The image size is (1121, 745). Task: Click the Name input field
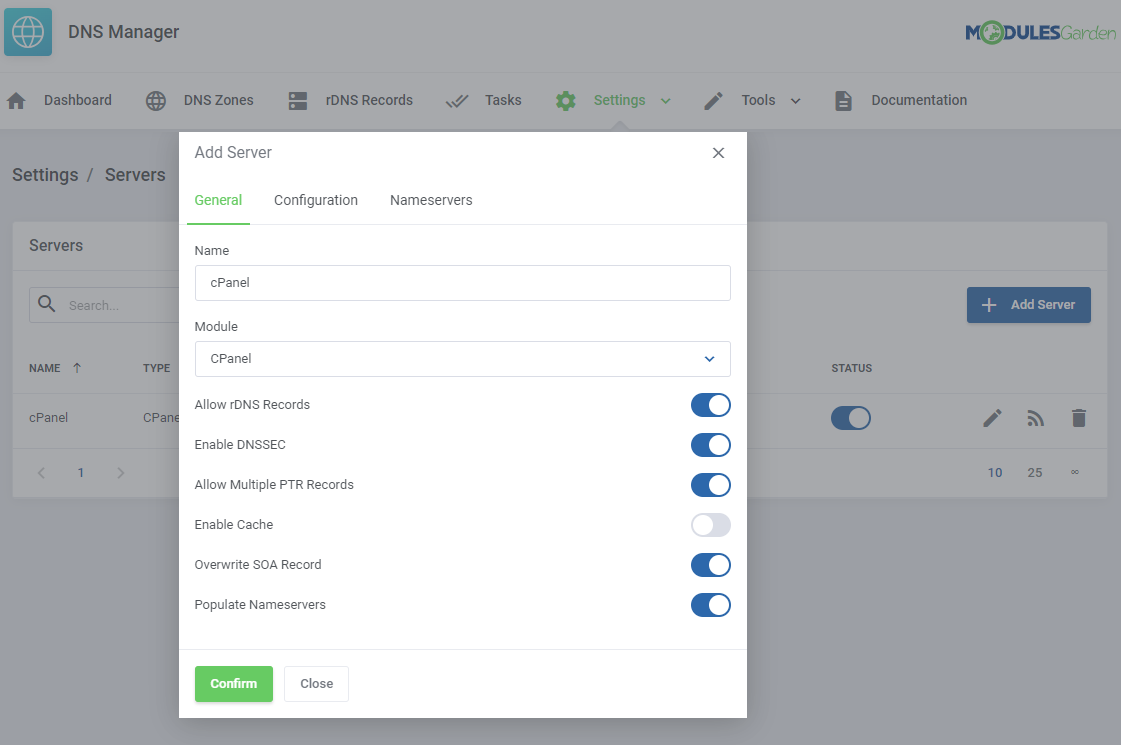(463, 283)
